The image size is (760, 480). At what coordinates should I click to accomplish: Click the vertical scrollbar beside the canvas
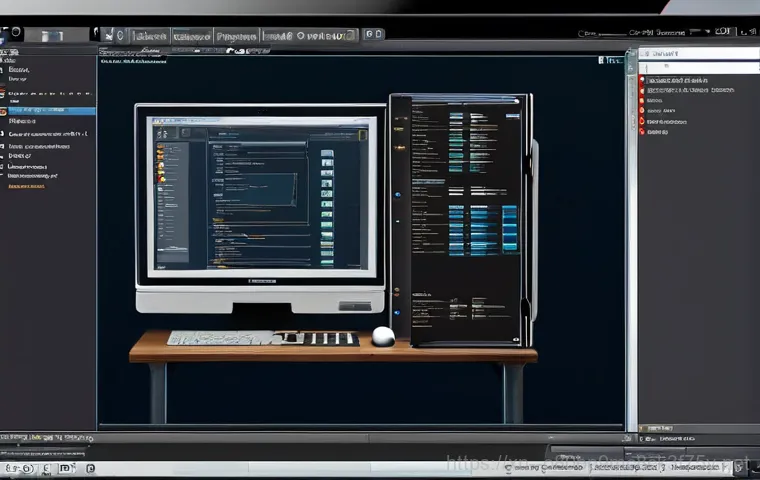[x=631, y=240]
